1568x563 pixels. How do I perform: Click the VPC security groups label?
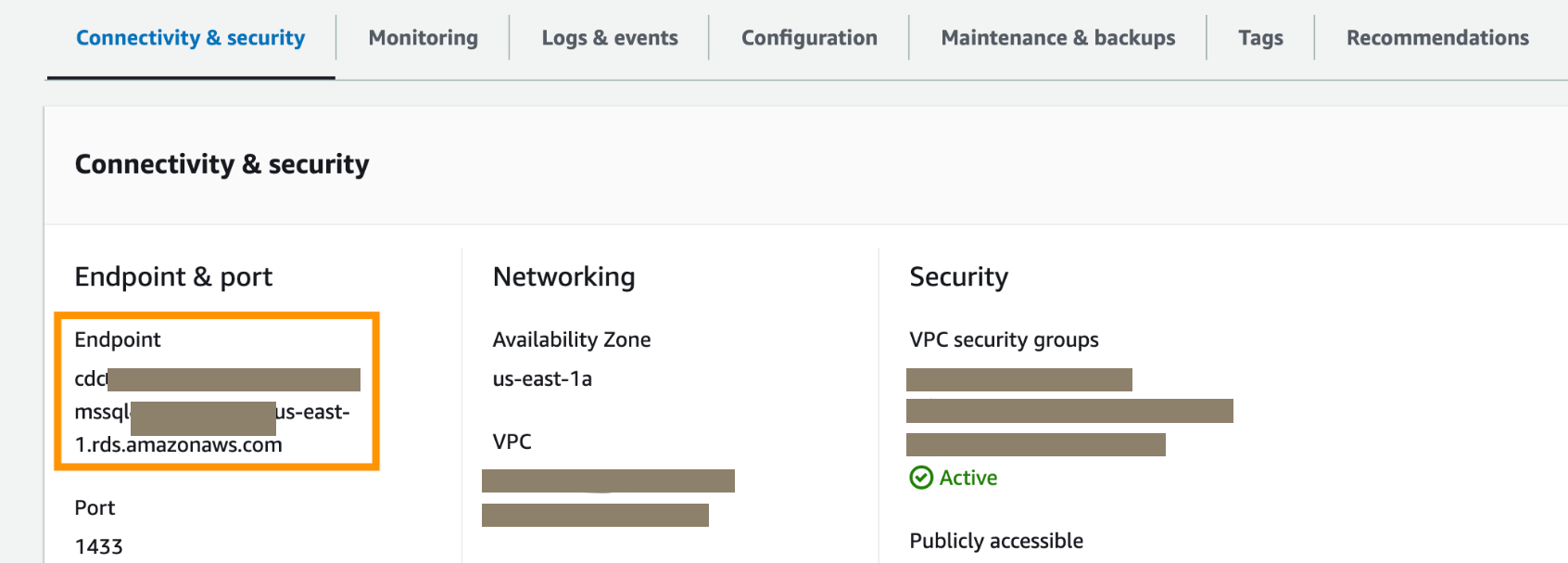tap(1005, 339)
